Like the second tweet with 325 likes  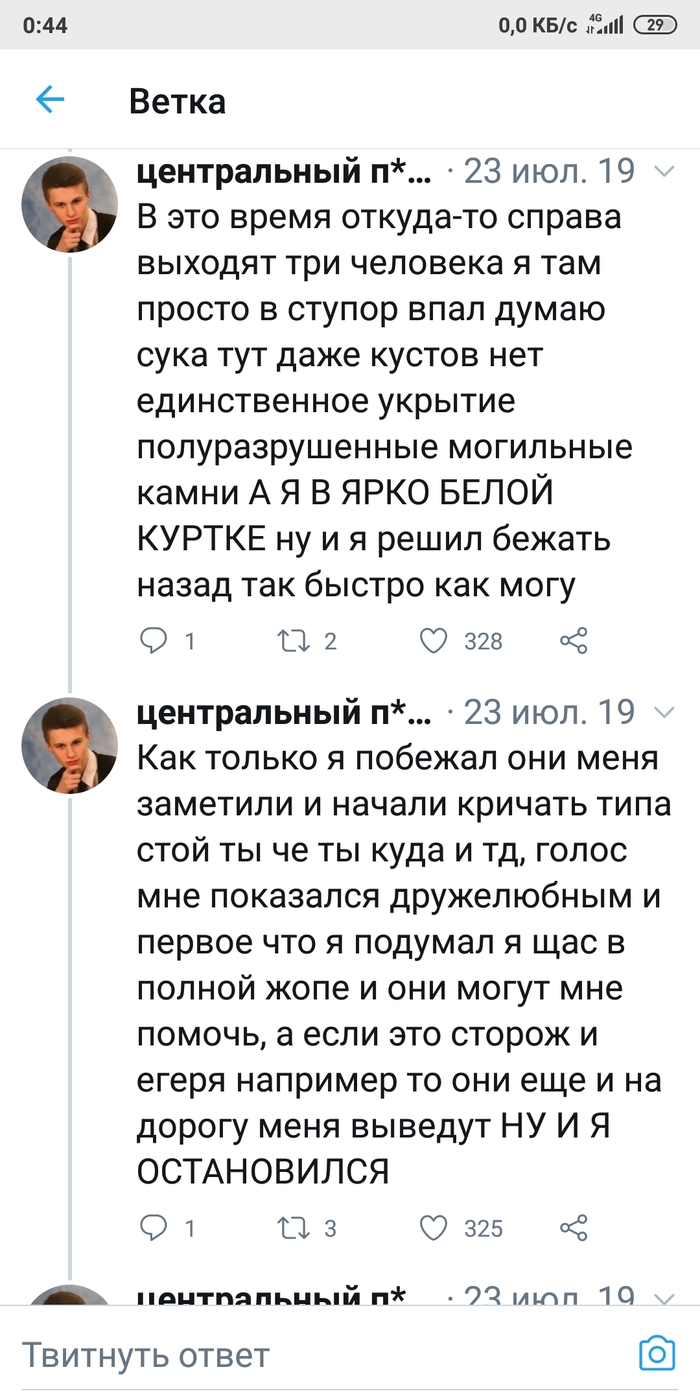coord(433,1227)
